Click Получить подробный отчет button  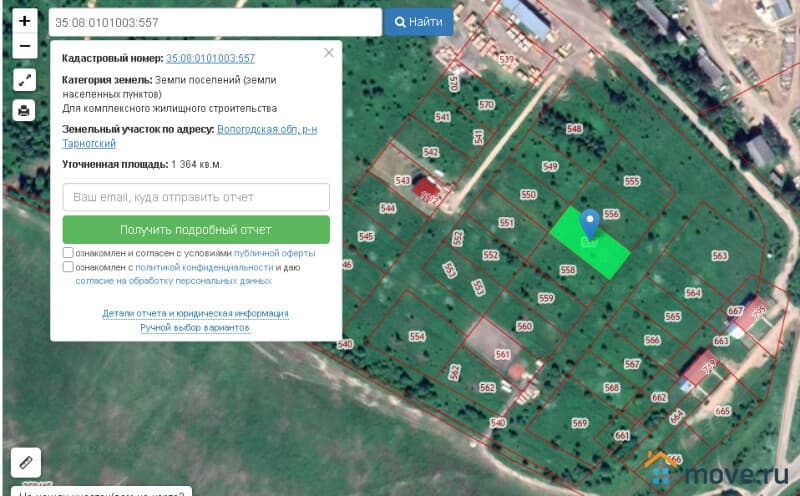pos(196,230)
